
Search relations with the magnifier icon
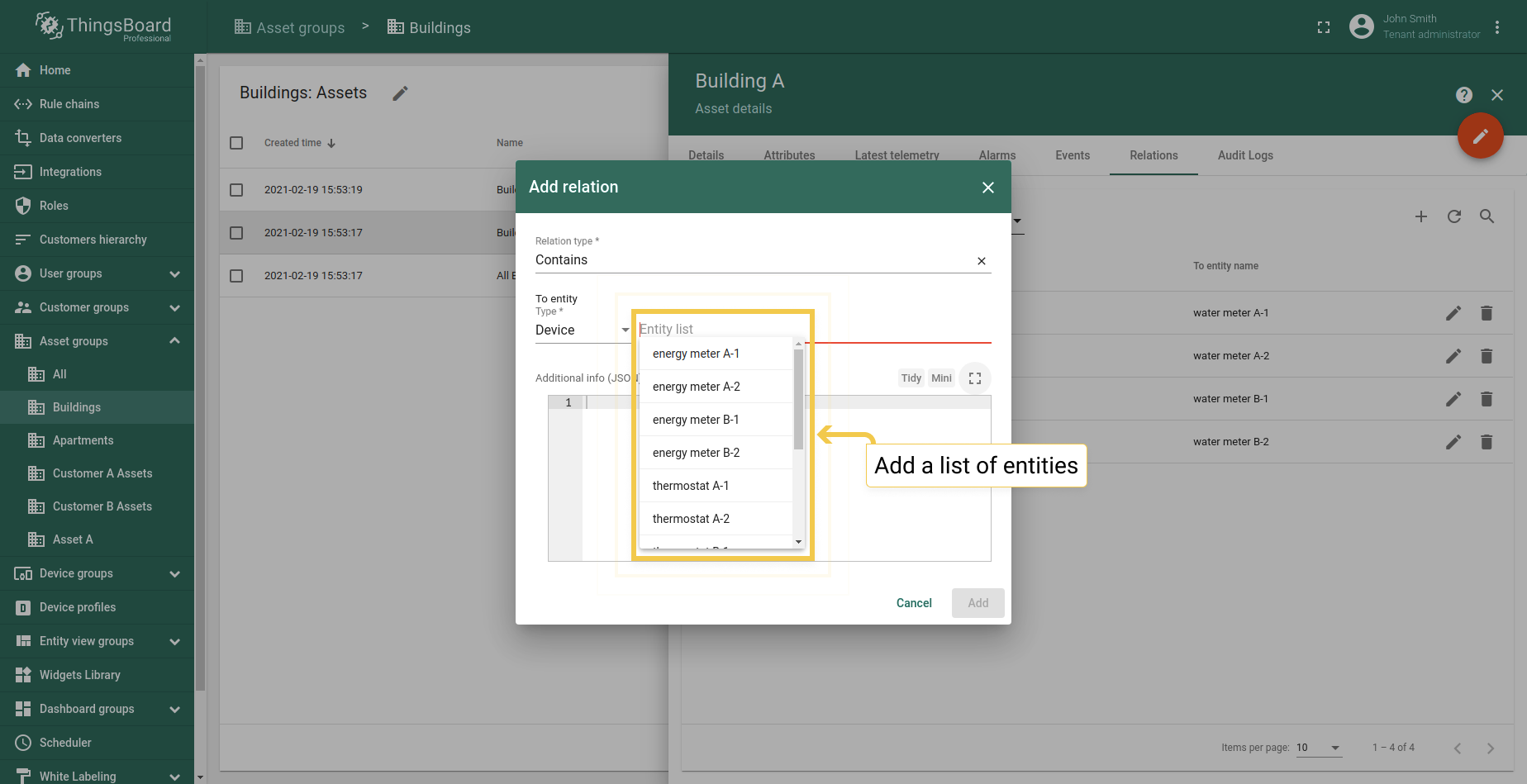(x=1487, y=216)
